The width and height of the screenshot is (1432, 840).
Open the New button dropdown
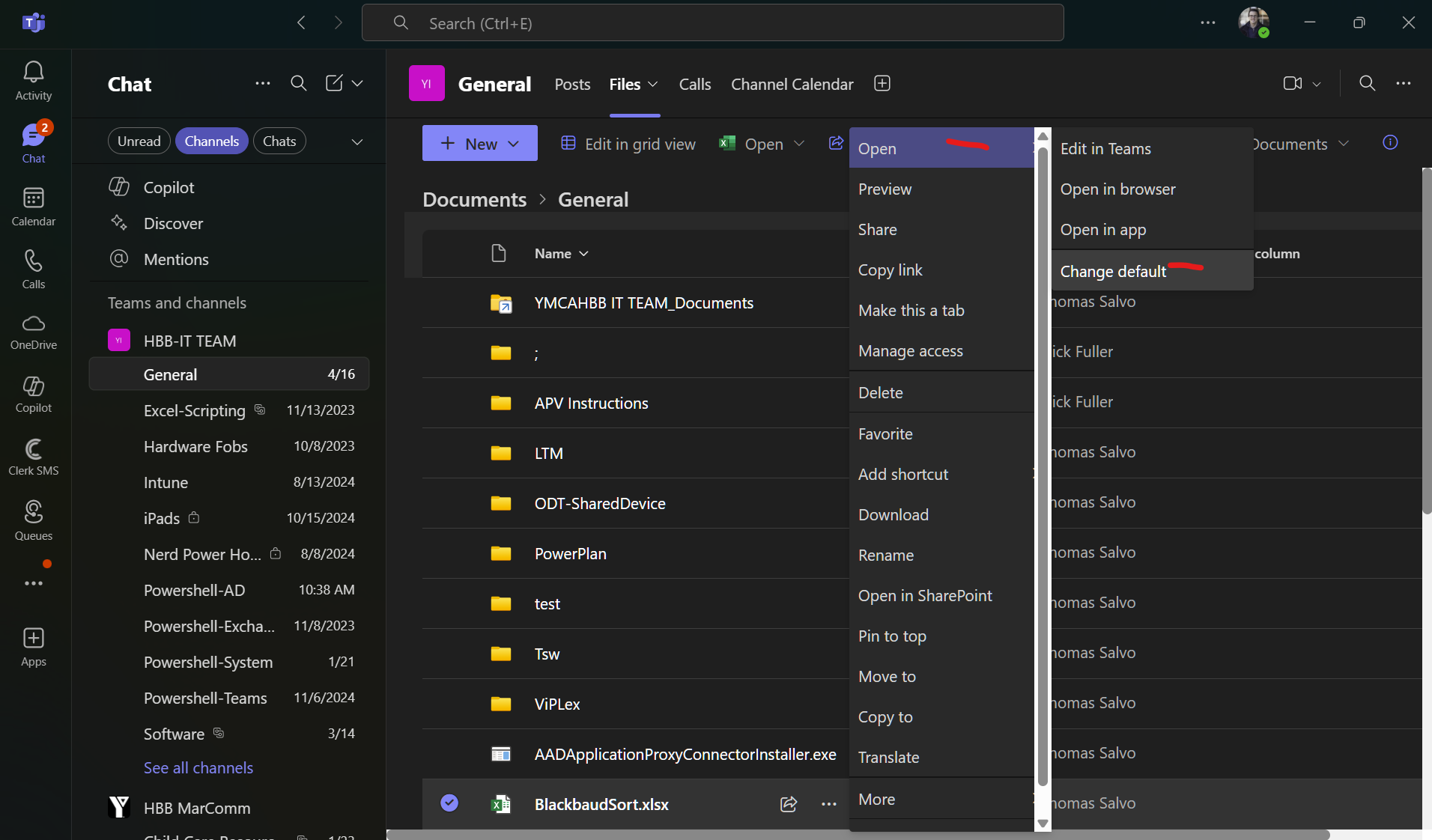pos(480,143)
